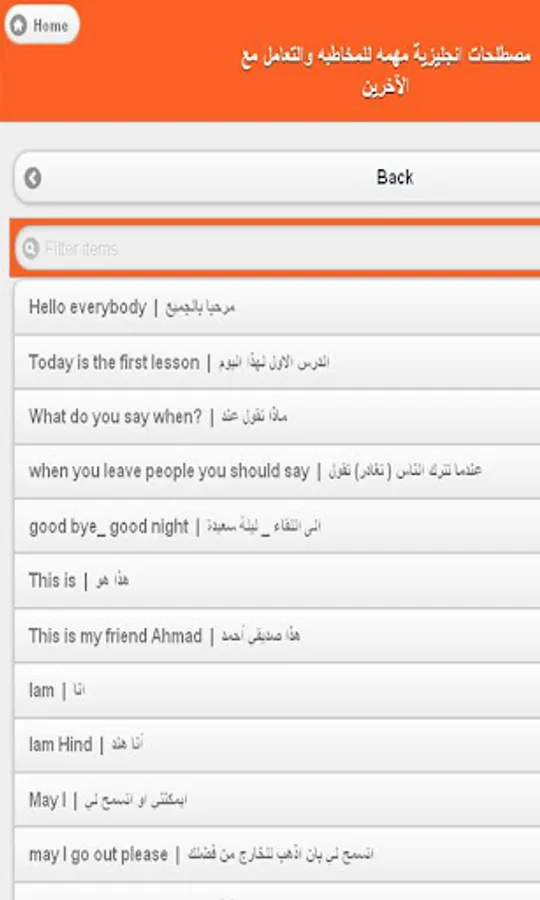This screenshot has height=900, width=540.
Task: Click the magnifier icon in filter bar
Action: click(x=30, y=248)
